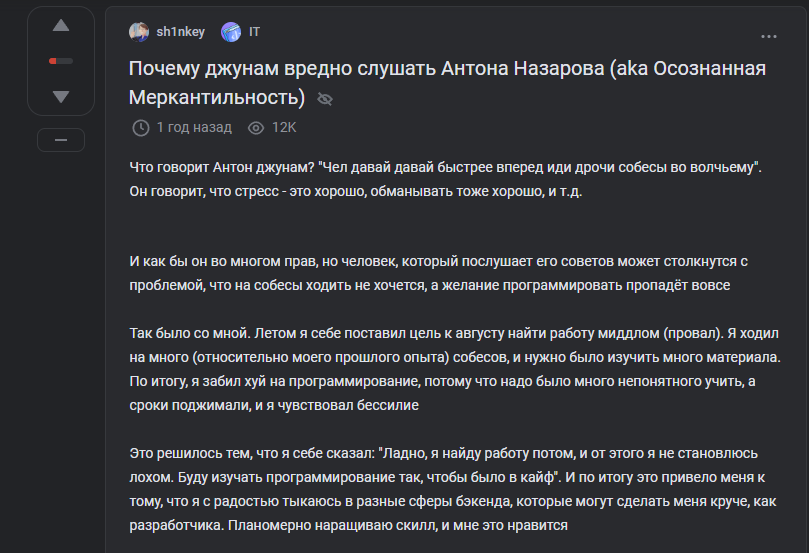Collapse the post with the minus button

[x=61, y=141]
